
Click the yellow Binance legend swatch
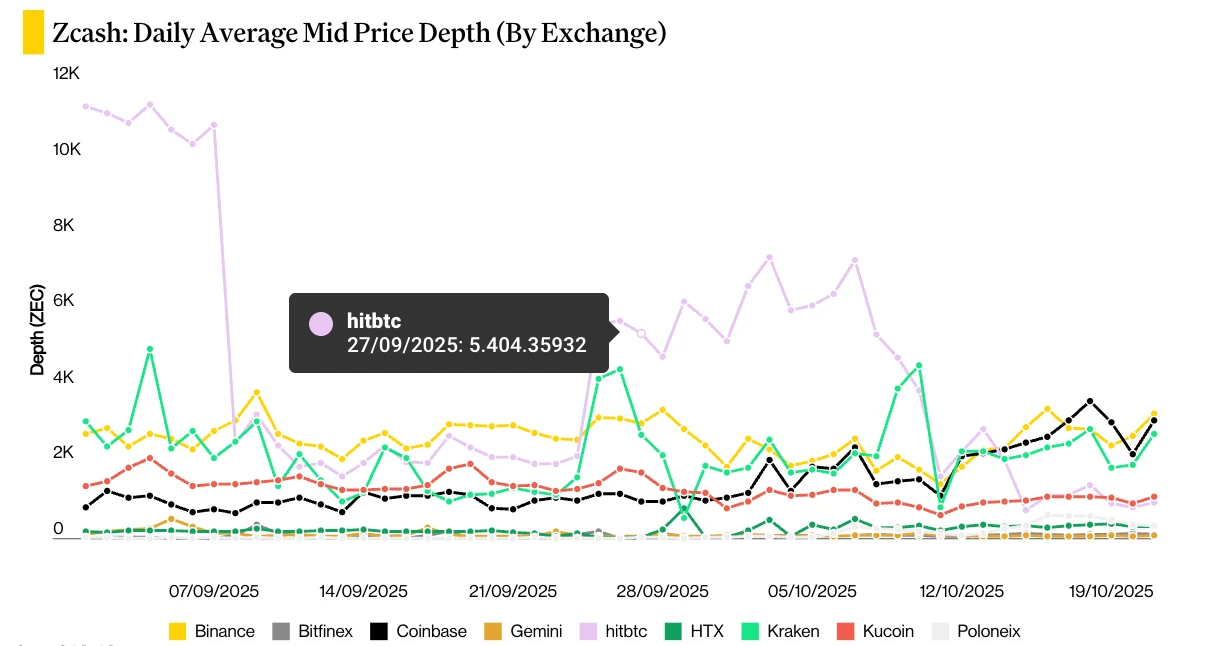pos(178,631)
